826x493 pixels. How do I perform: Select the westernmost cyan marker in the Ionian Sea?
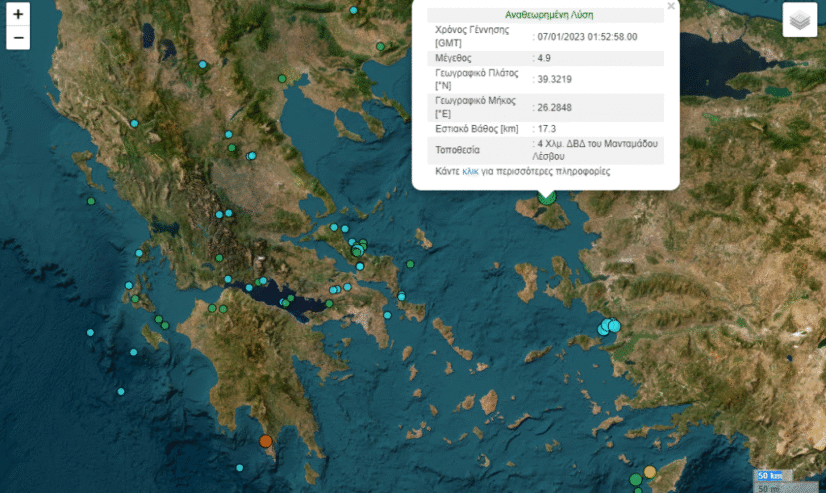(x=91, y=332)
